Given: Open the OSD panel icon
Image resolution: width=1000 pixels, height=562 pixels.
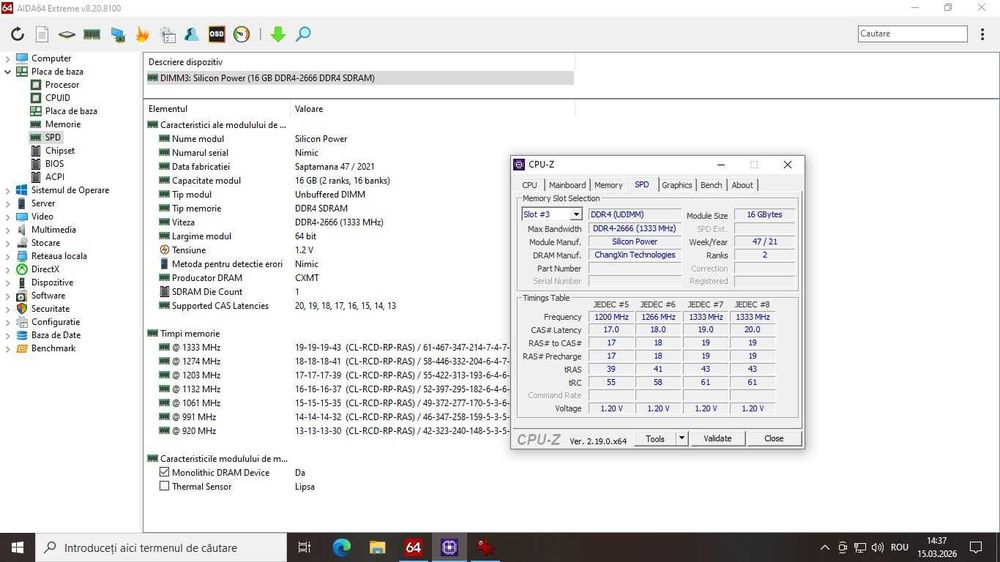Looking at the screenshot, I should 217,34.
